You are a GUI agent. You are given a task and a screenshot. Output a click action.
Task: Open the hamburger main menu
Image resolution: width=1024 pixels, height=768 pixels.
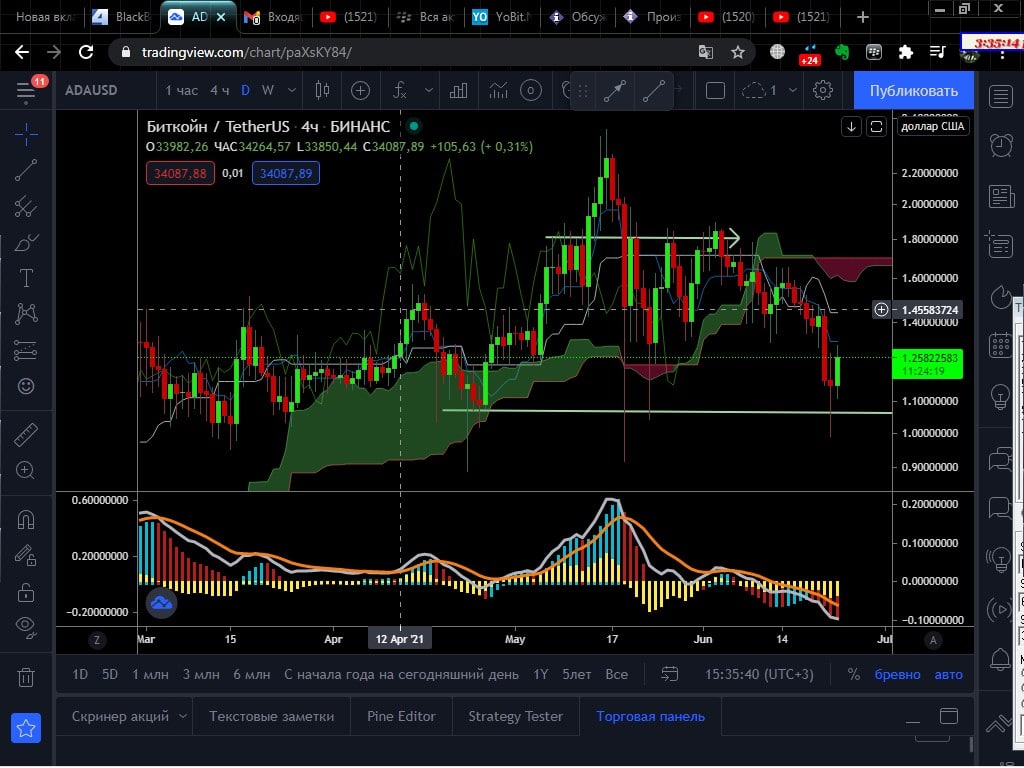pyautogui.click(x=26, y=91)
